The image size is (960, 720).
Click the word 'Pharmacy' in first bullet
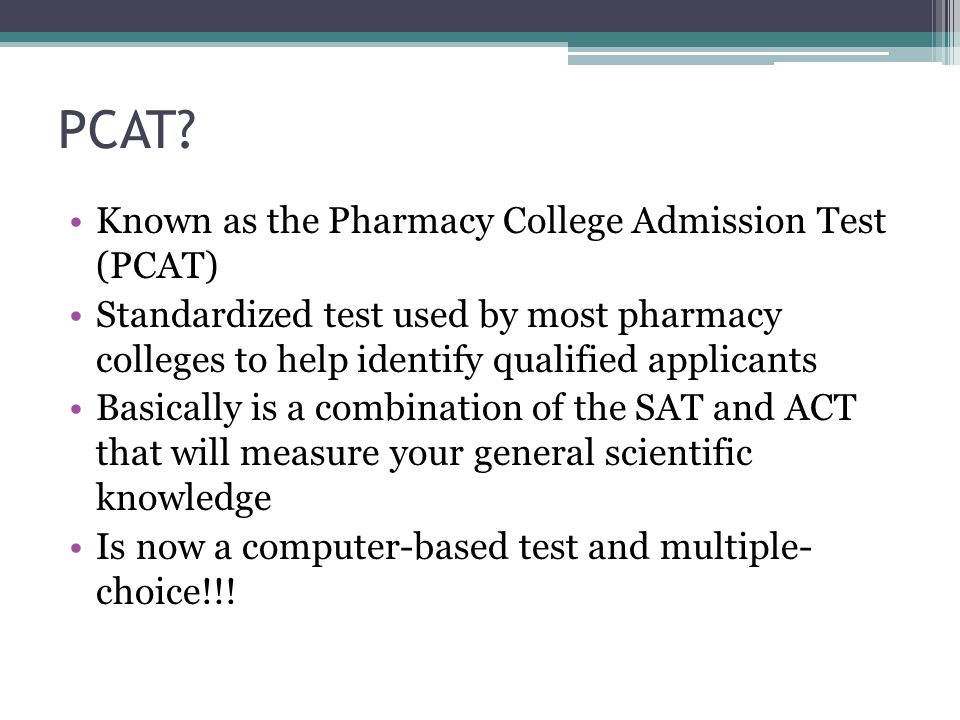pos(410,222)
